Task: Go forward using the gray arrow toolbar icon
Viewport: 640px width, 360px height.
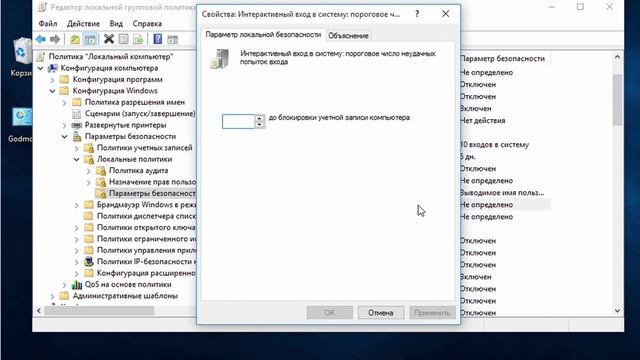Action: 55,39
